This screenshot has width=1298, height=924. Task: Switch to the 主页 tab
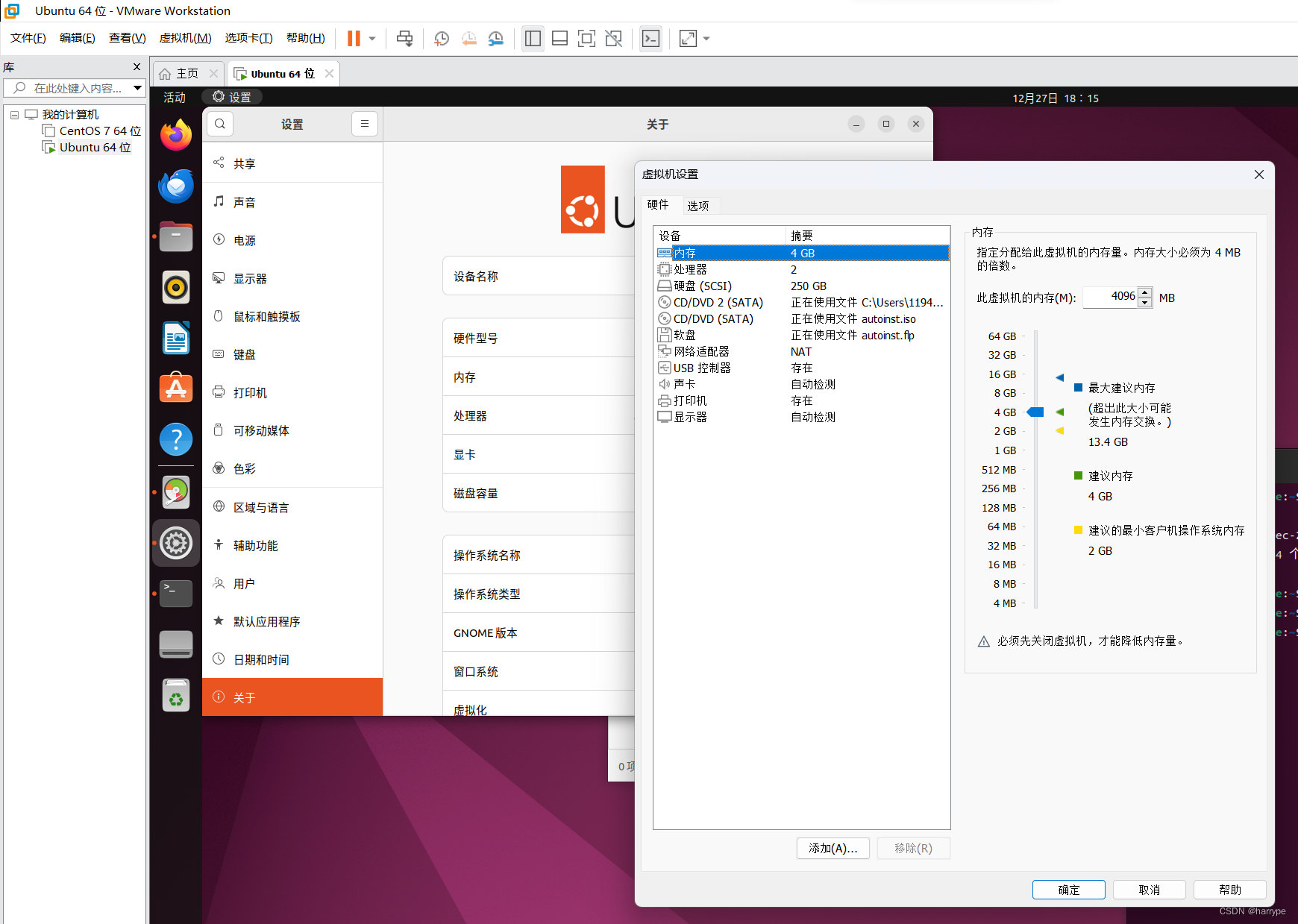(187, 74)
